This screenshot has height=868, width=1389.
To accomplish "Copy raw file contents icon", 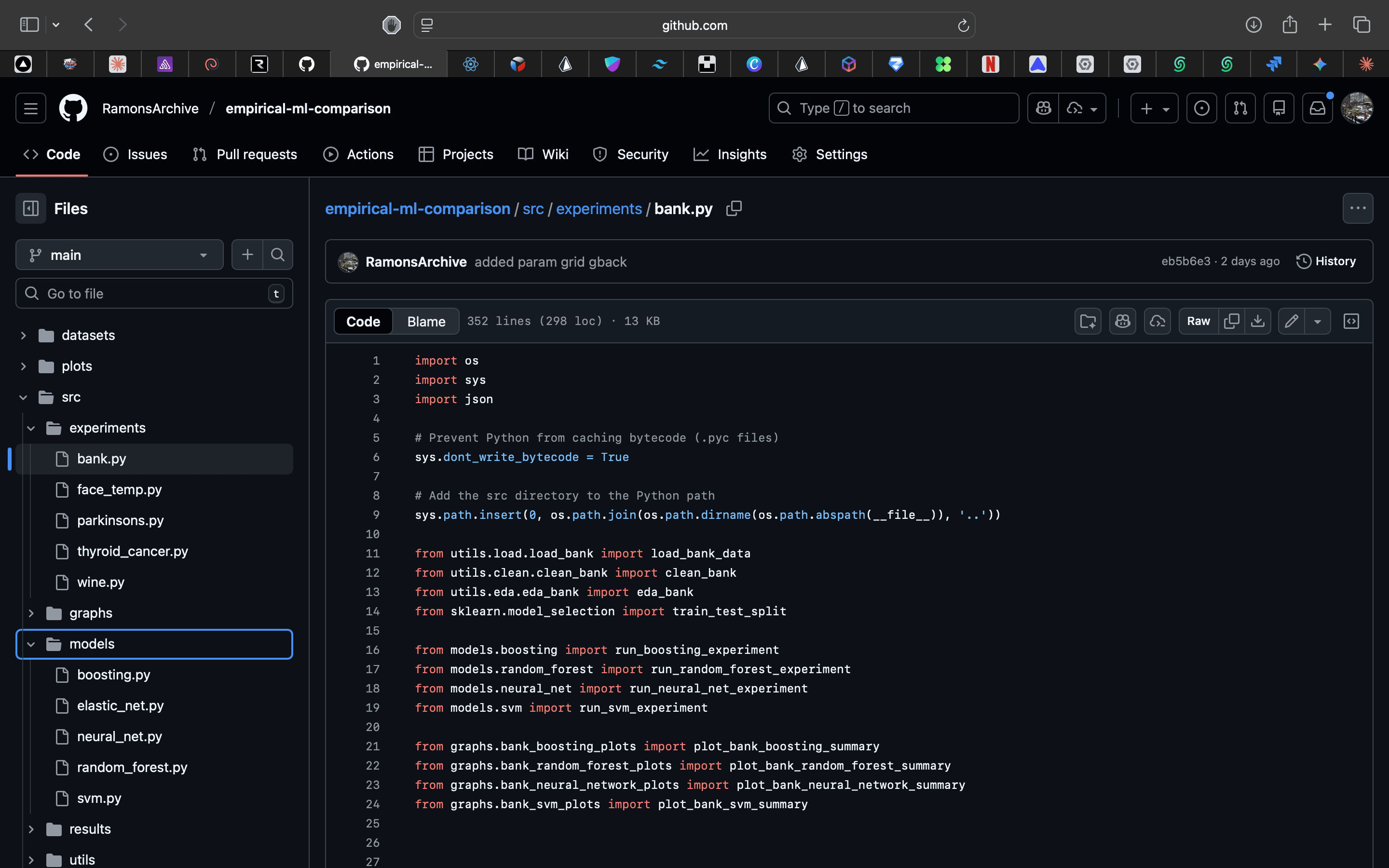I will tap(1231, 321).
